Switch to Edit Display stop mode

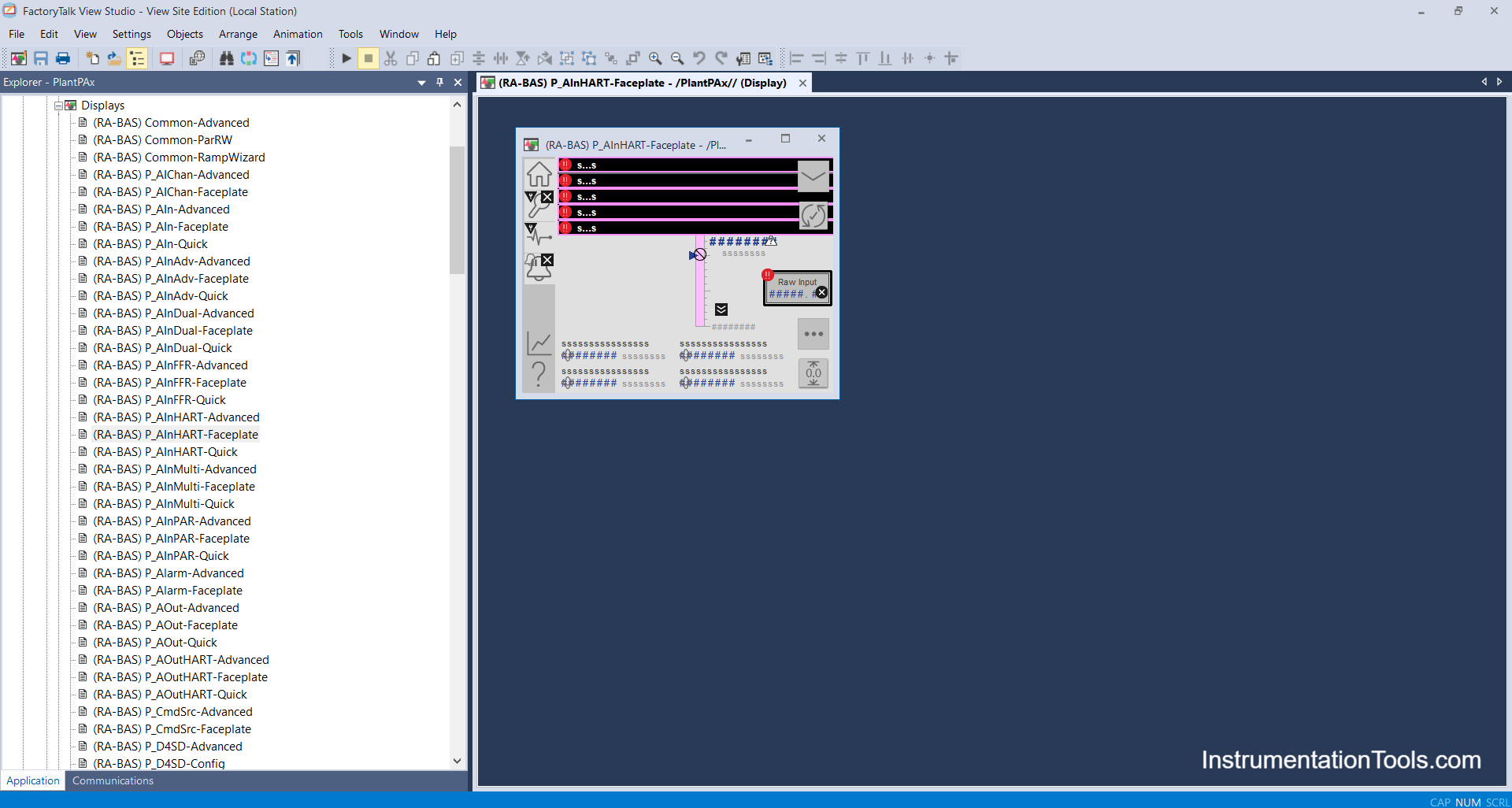pyautogui.click(x=368, y=58)
